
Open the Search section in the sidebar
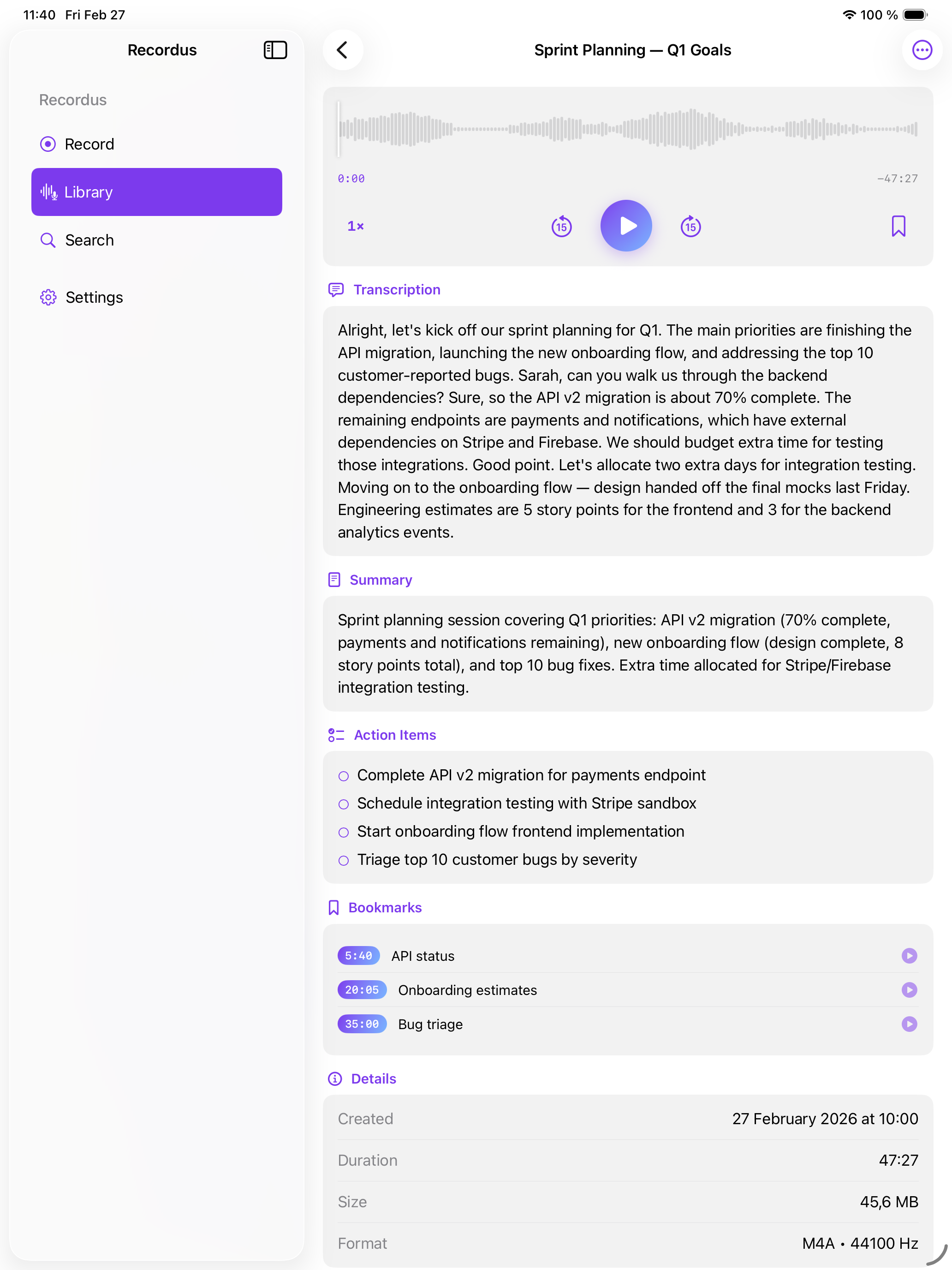click(x=89, y=240)
